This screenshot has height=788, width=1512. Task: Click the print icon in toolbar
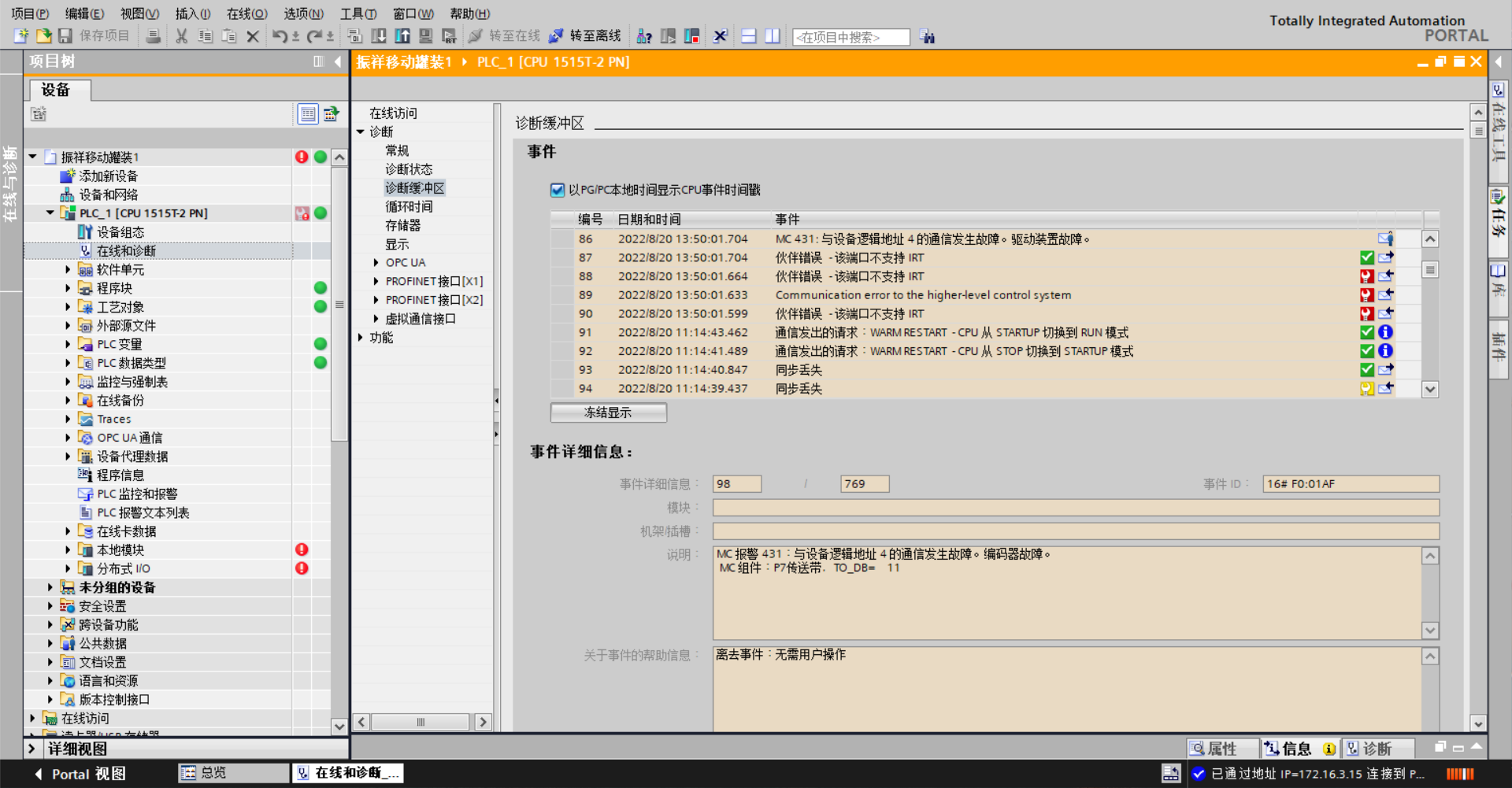[x=154, y=36]
